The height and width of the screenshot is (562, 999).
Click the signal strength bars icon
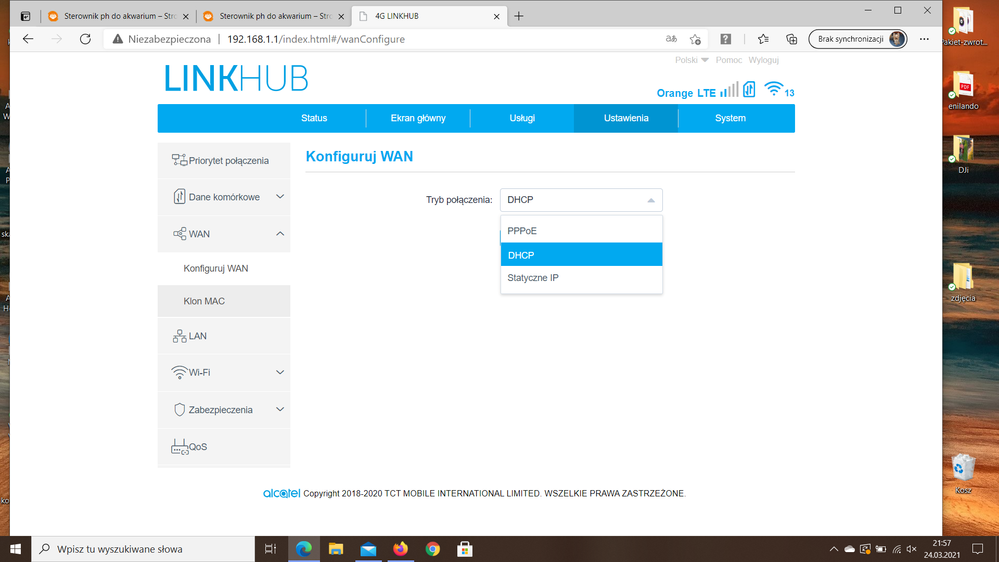pos(729,90)
